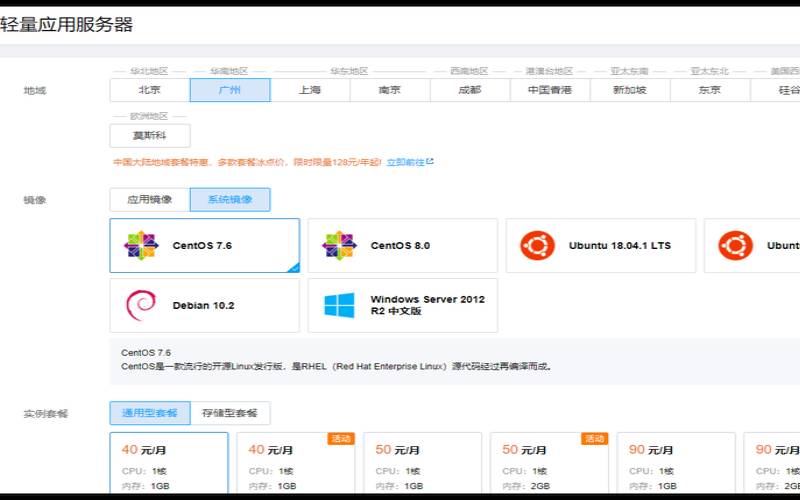Click the 轻量应用服务器 page title
Image resolution: width=800 pixels, height=500 pixels.
(67, 24)
